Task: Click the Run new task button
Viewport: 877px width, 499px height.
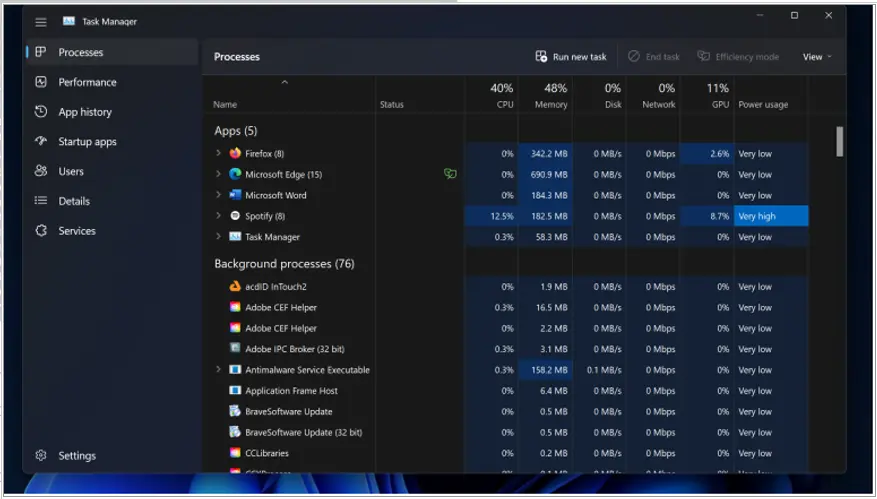Action: point(571,57)
